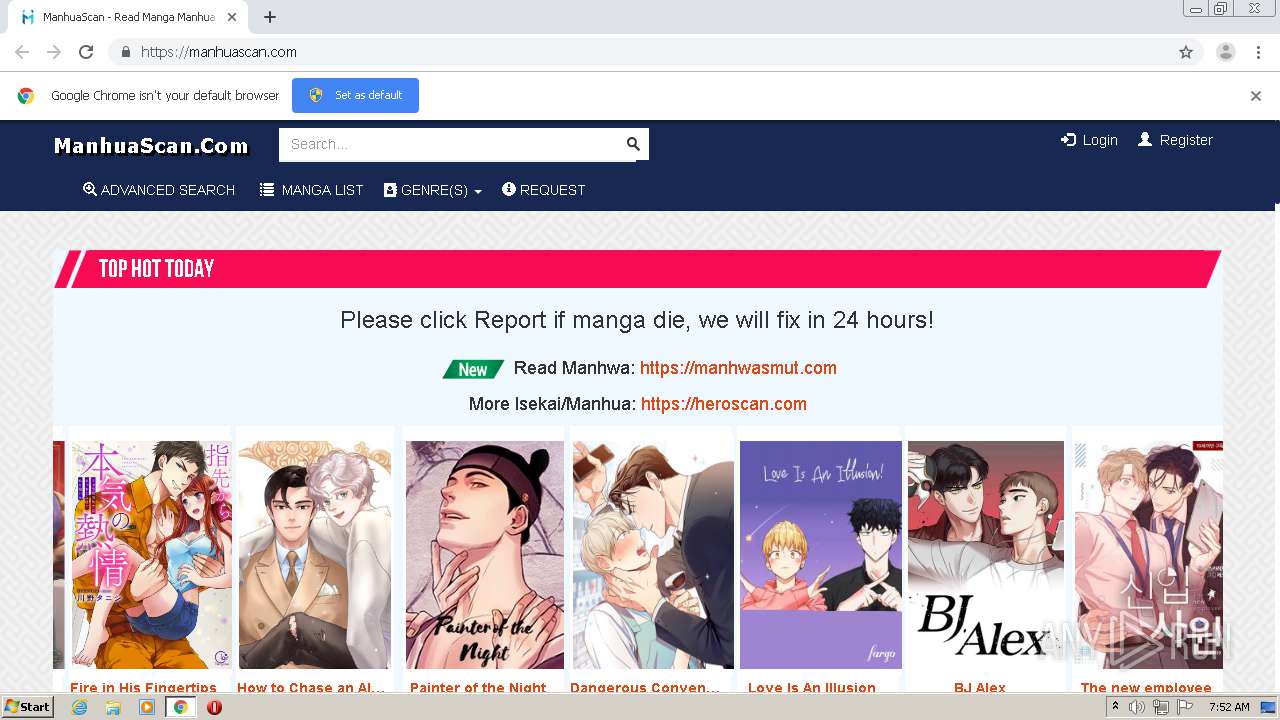Click the Login link
This screenshot has width=1280, height=720.
click(x=1089, y=140)
